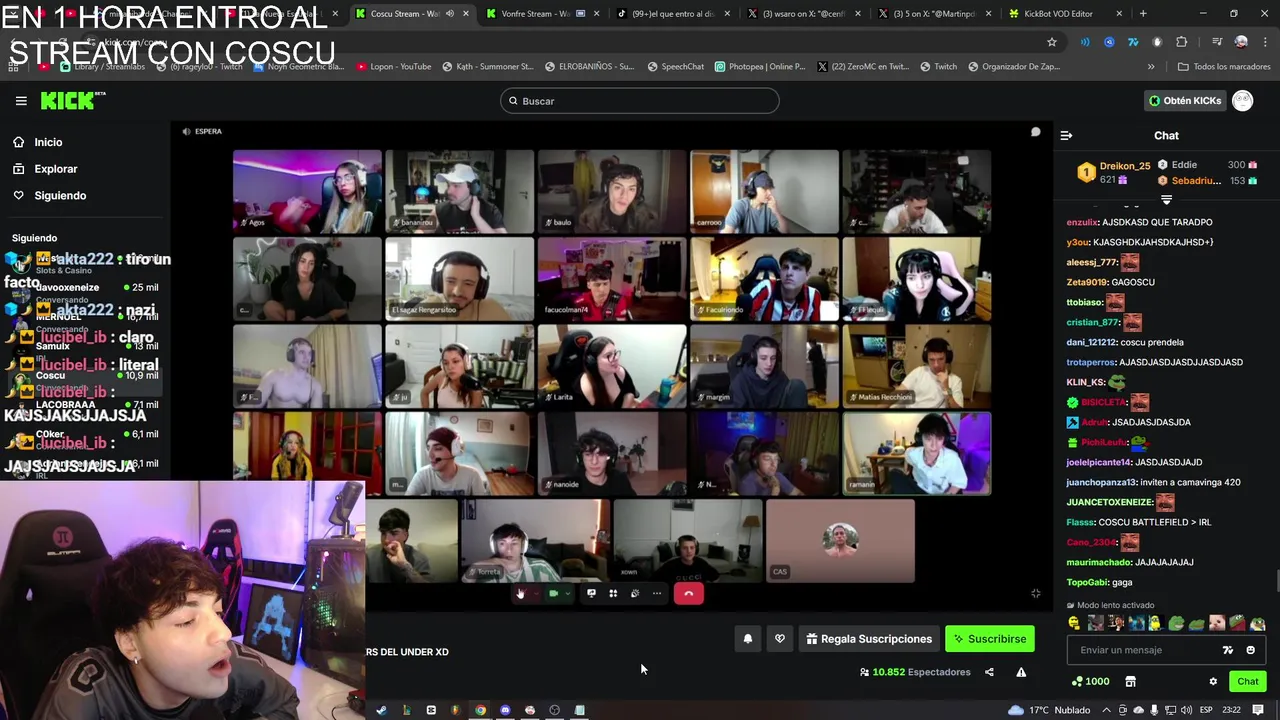This screenshot has width=1280, height=720.
Task: Expand hidden bookmarks chevron
Action: (1151, 67)
